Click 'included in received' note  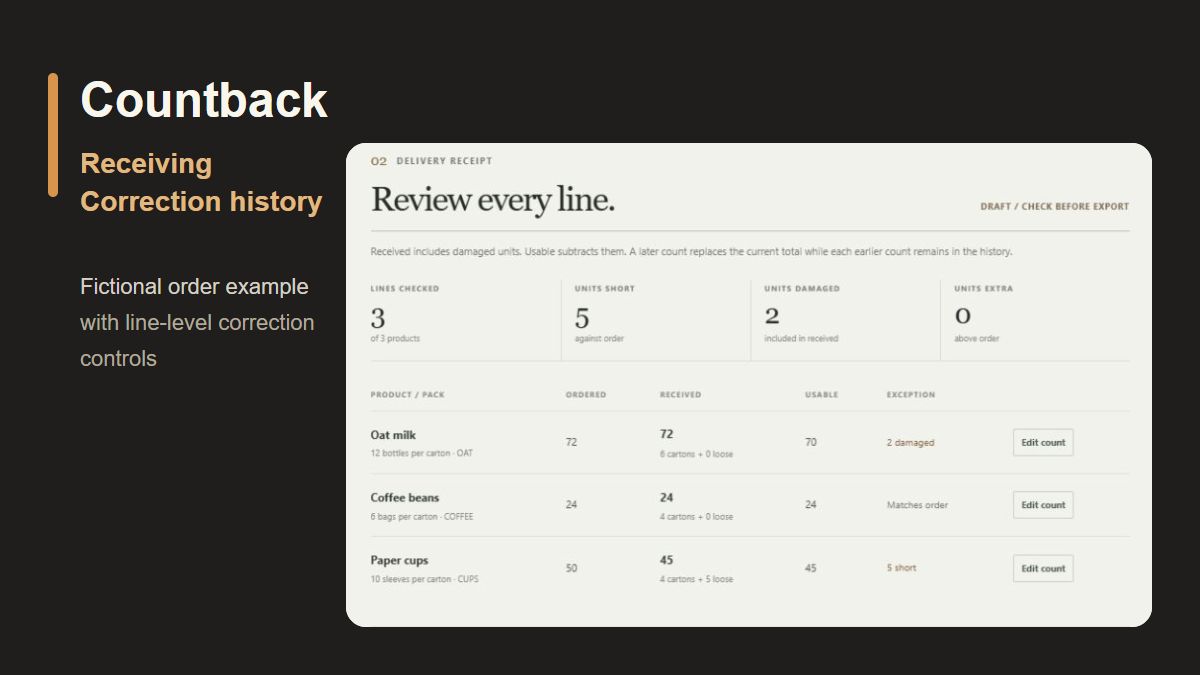(x=802, y=339)
